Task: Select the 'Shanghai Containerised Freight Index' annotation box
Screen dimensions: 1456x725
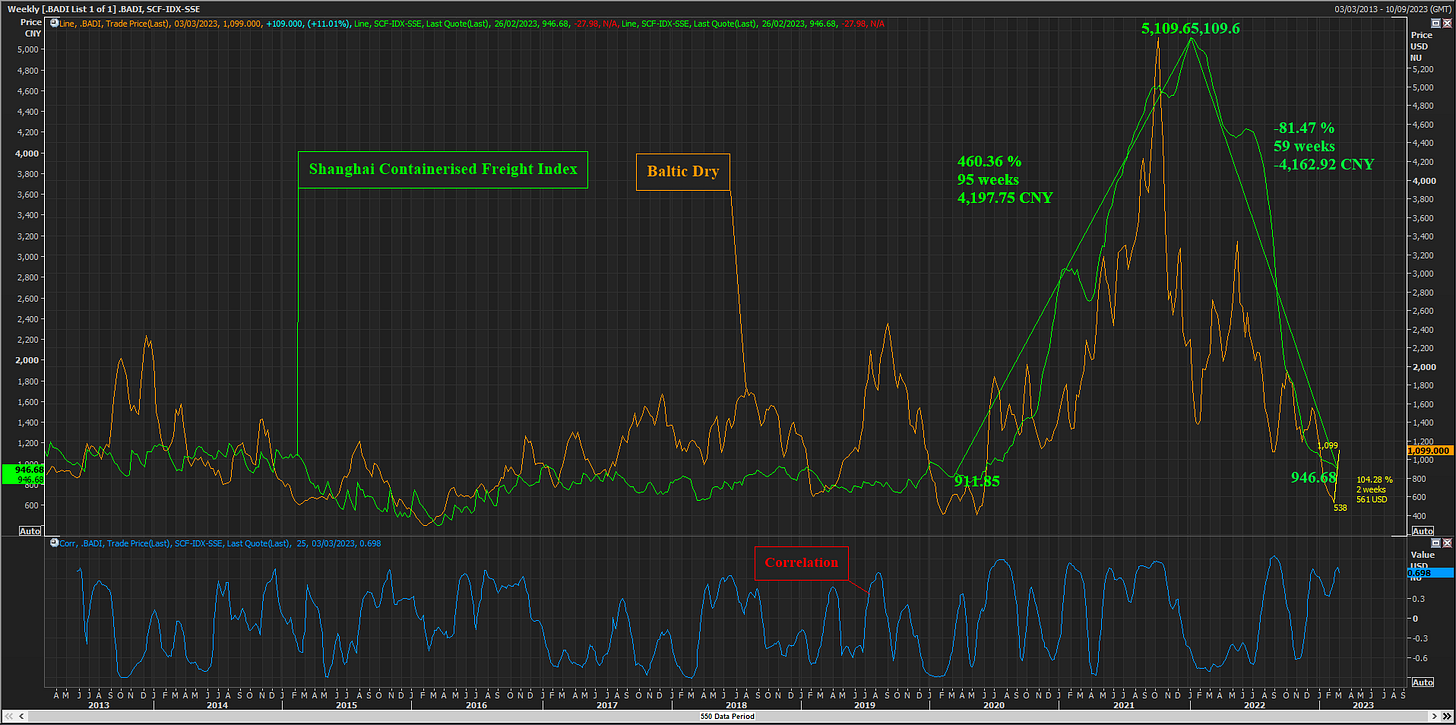Action: (443, 169)
